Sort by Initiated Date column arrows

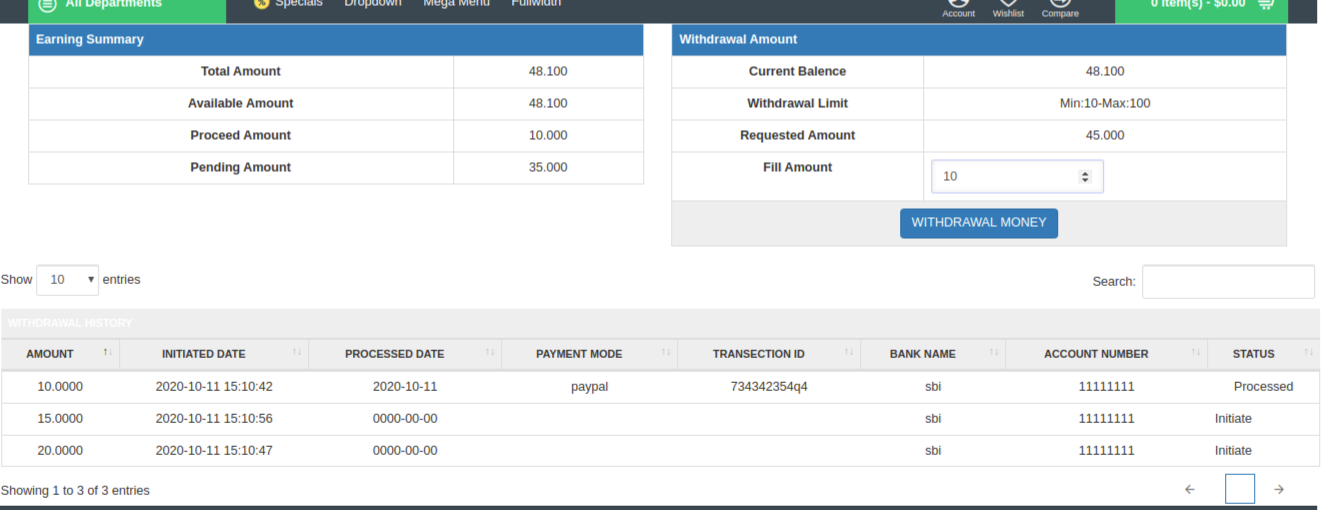pos(297,353)
